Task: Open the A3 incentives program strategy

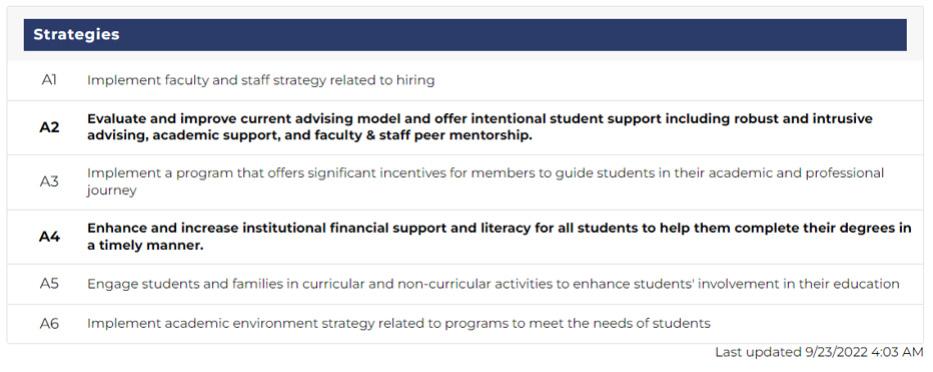Action: 486,182
